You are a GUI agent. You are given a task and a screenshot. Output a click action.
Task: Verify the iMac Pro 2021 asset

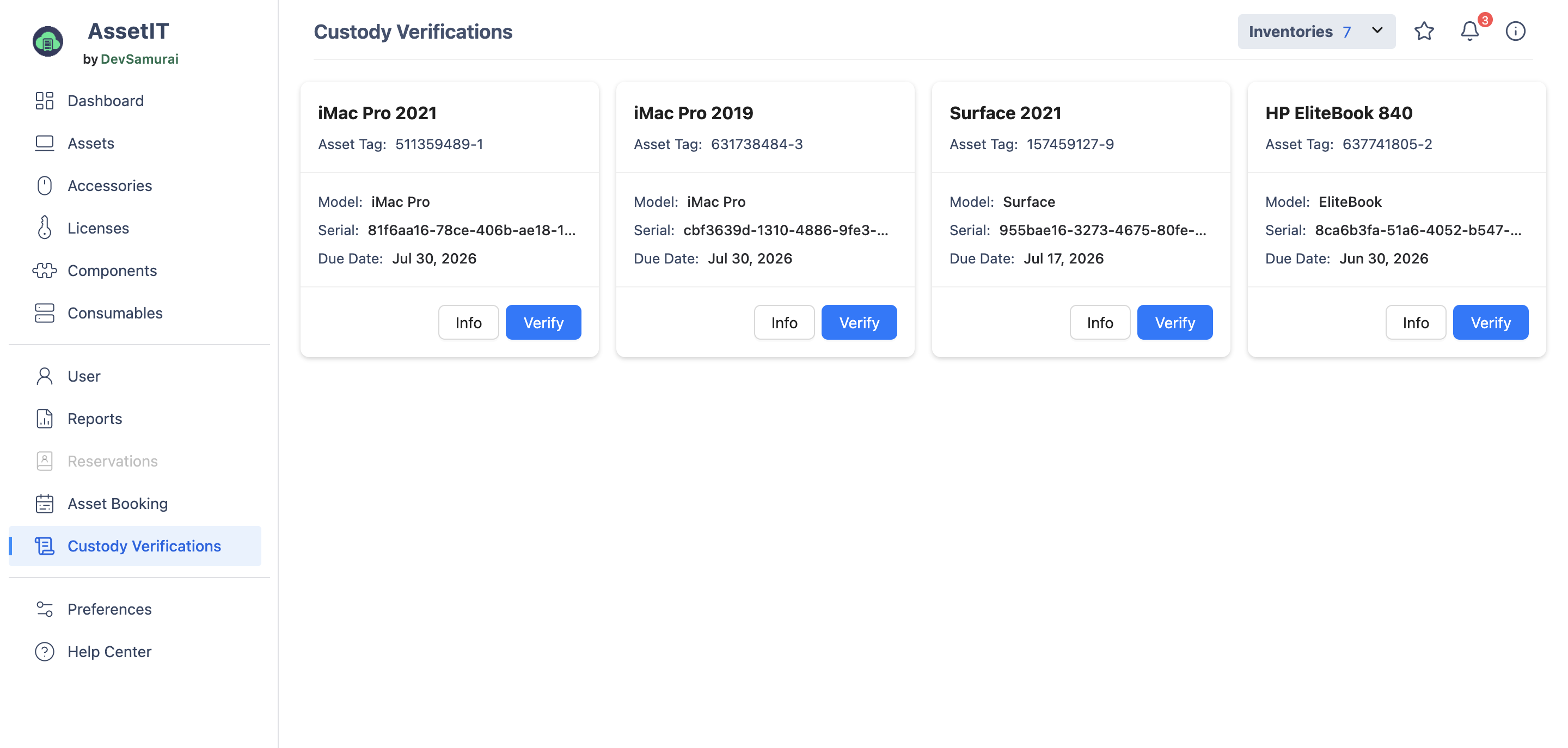543,323
